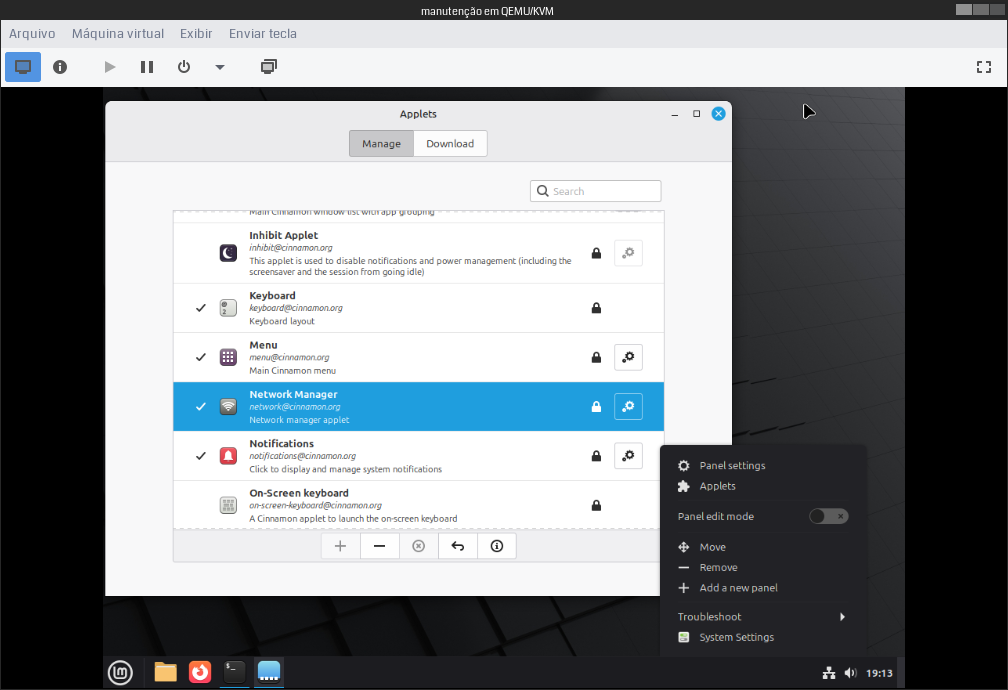Toggle fullscreen view of the VM
The image size is (1008, 690).
coord(984,67)
